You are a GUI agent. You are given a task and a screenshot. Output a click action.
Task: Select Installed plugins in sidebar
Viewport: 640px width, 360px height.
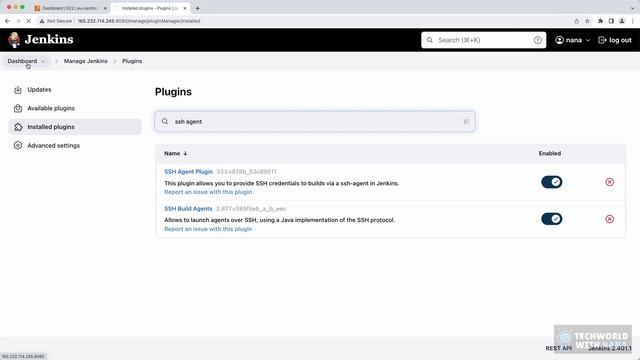[x=75, y=127]
